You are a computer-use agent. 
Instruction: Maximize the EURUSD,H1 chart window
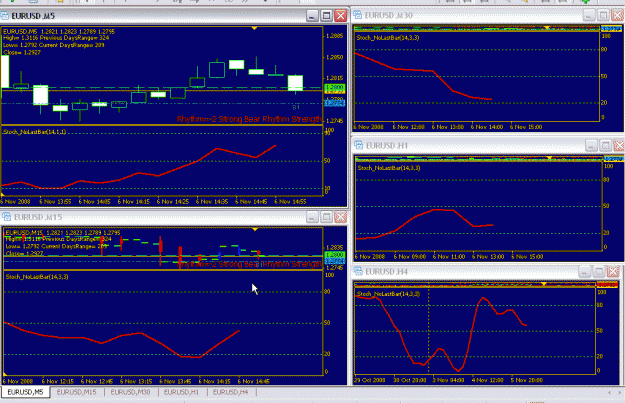(x=605, y=146)
